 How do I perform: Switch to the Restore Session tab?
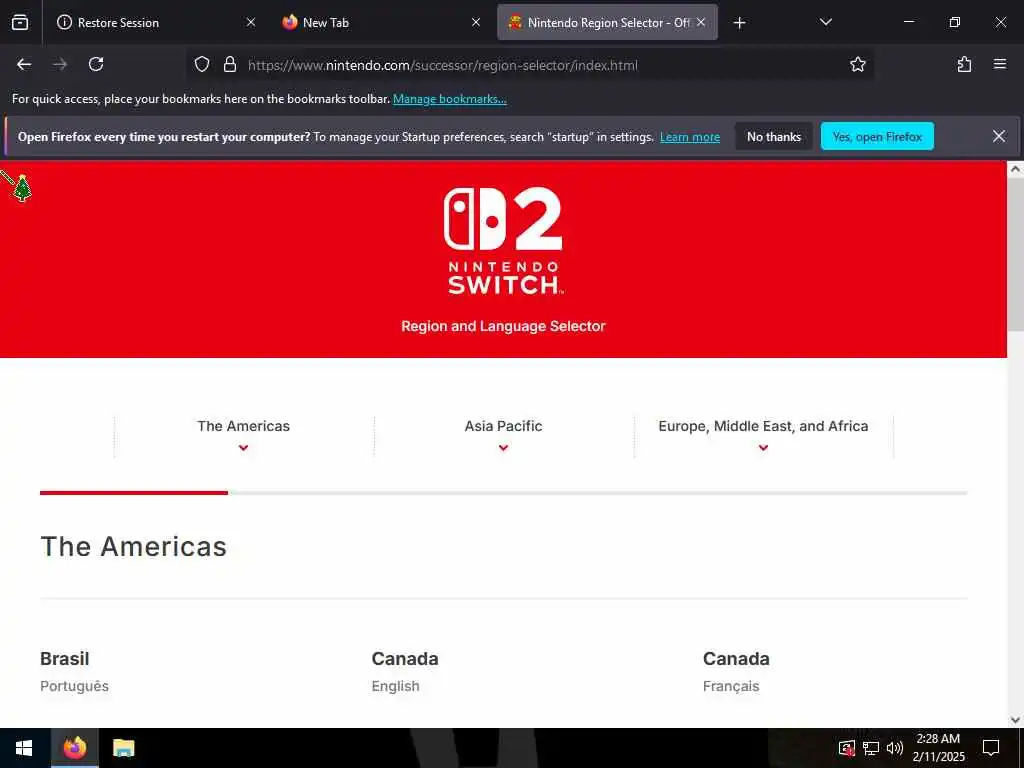pos(156,22)
